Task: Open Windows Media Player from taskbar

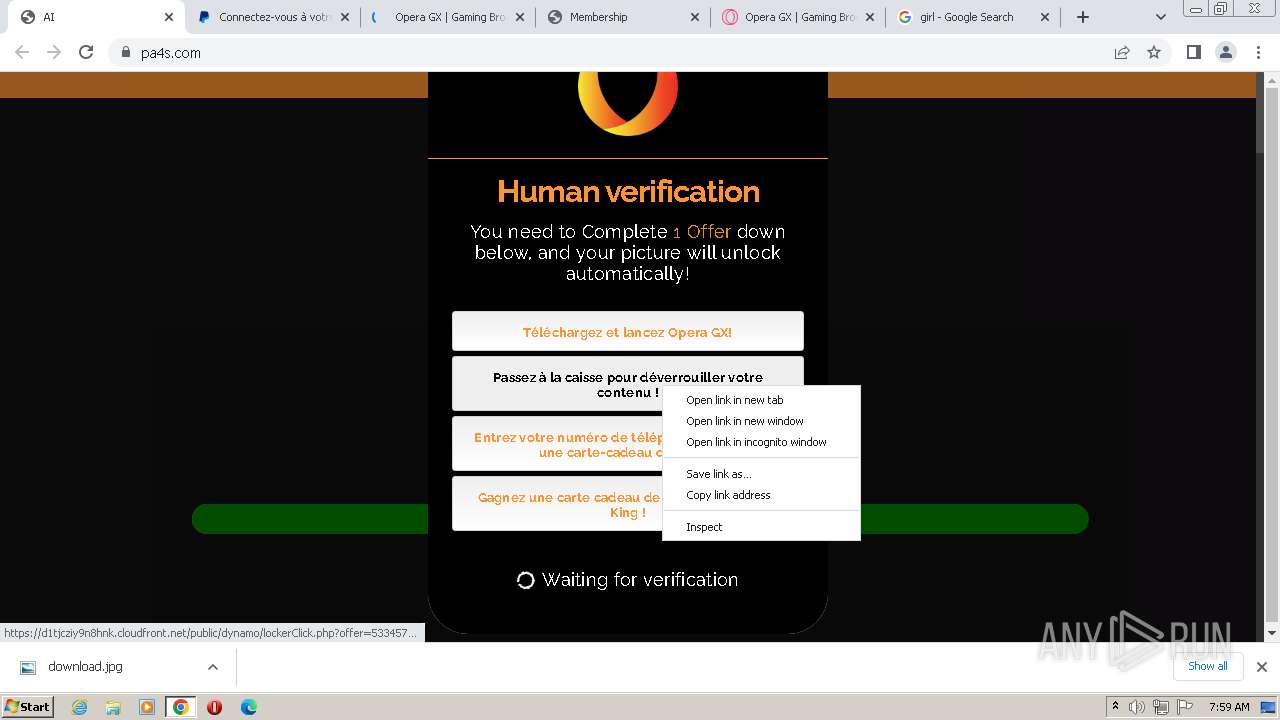Action: point(147,707)
